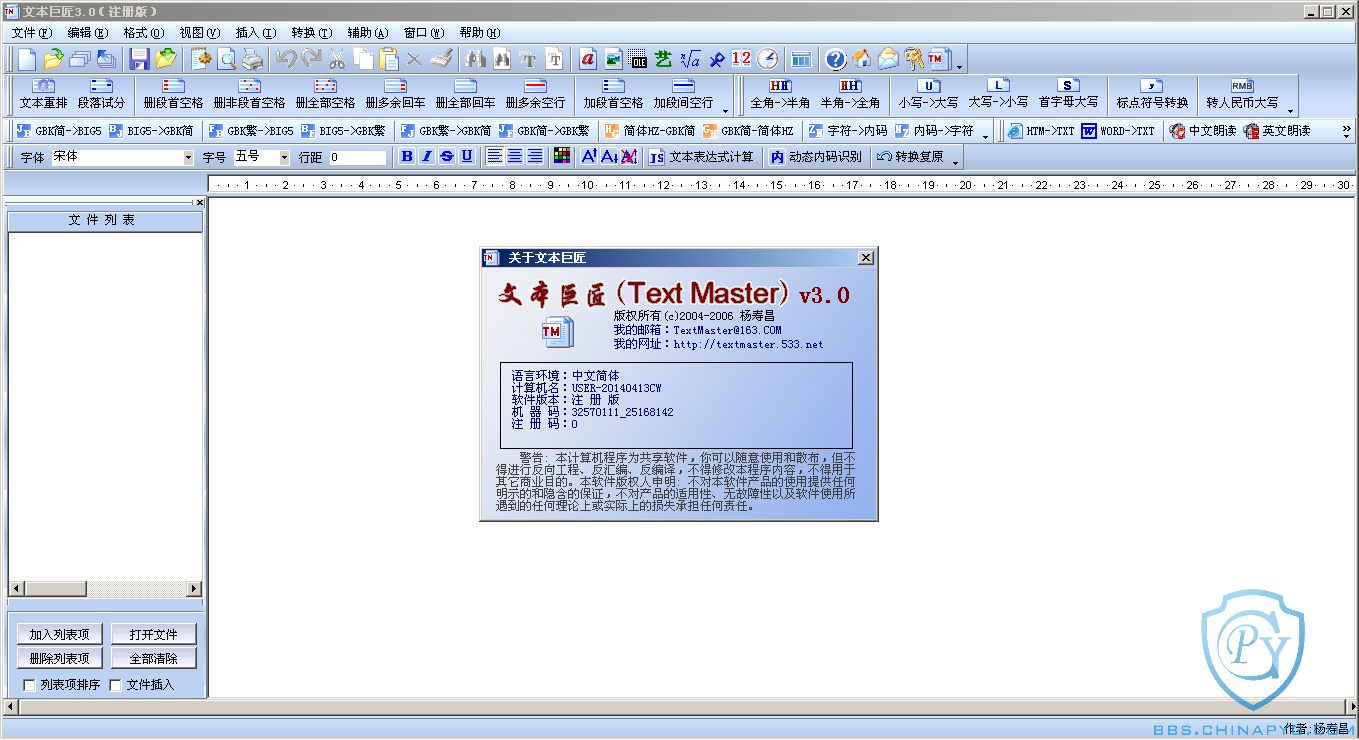Open the 转换 menu
The height and width of the screenshot is (740, 1359).
[x=311, y=33]
